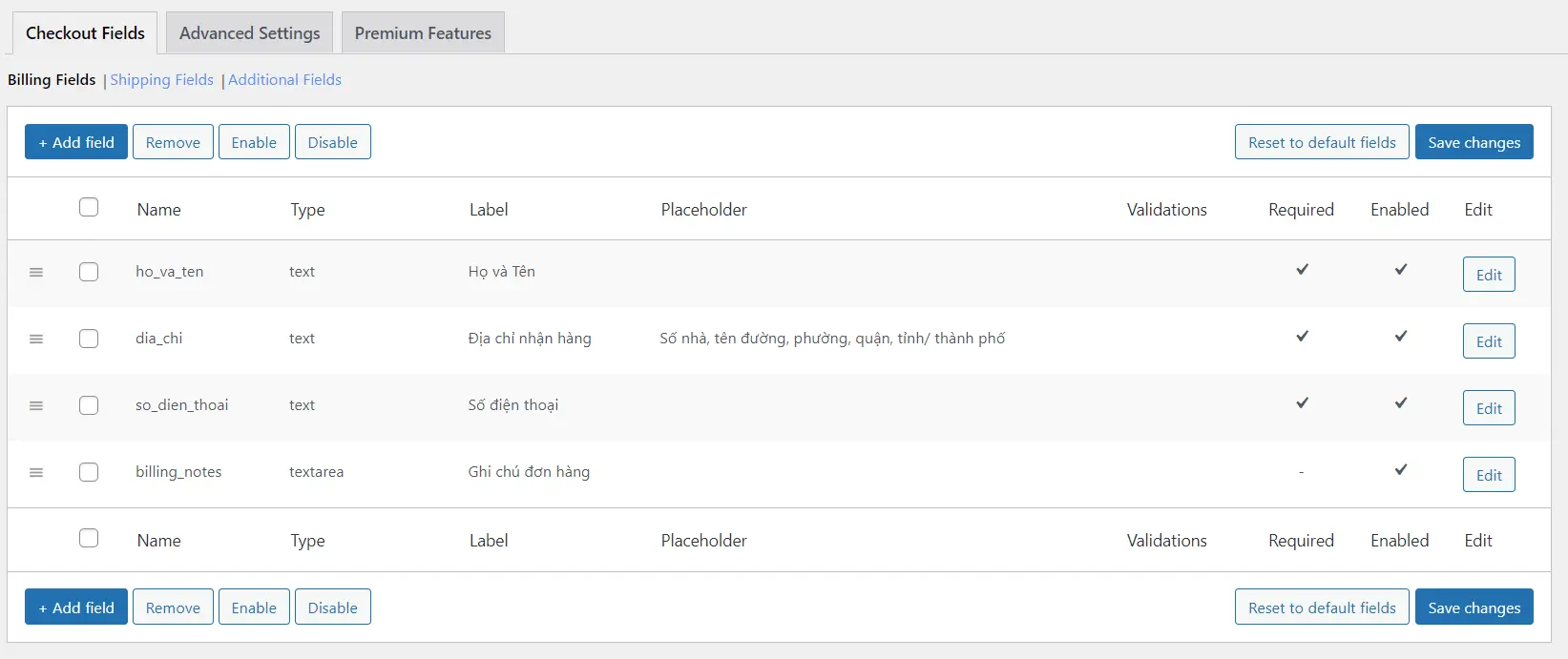Click Enabled checkmark for dia_chi field
The height and width of the screenshot is (659, 1568).
click(1400, 337)
